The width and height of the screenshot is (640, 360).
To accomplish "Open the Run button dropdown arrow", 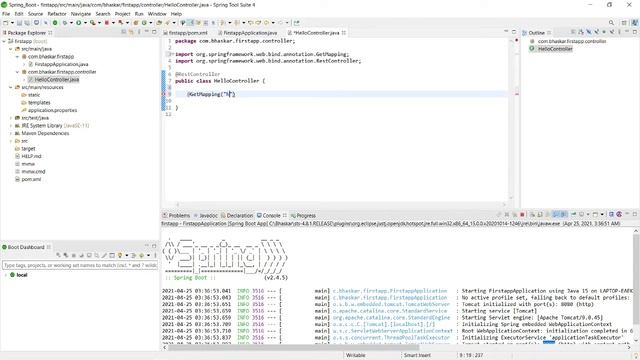I will click(x=85, y=23).
